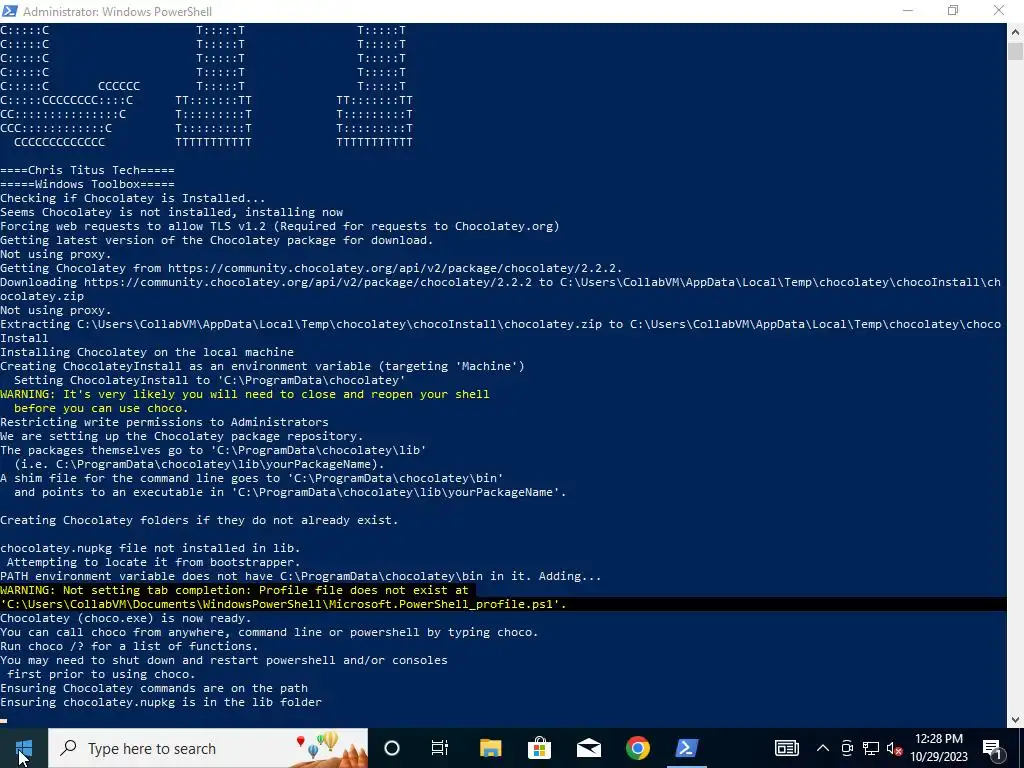This screenshot has width=1024, height=768.
Task: Open network status tray icon
Action: coord(871,748)
